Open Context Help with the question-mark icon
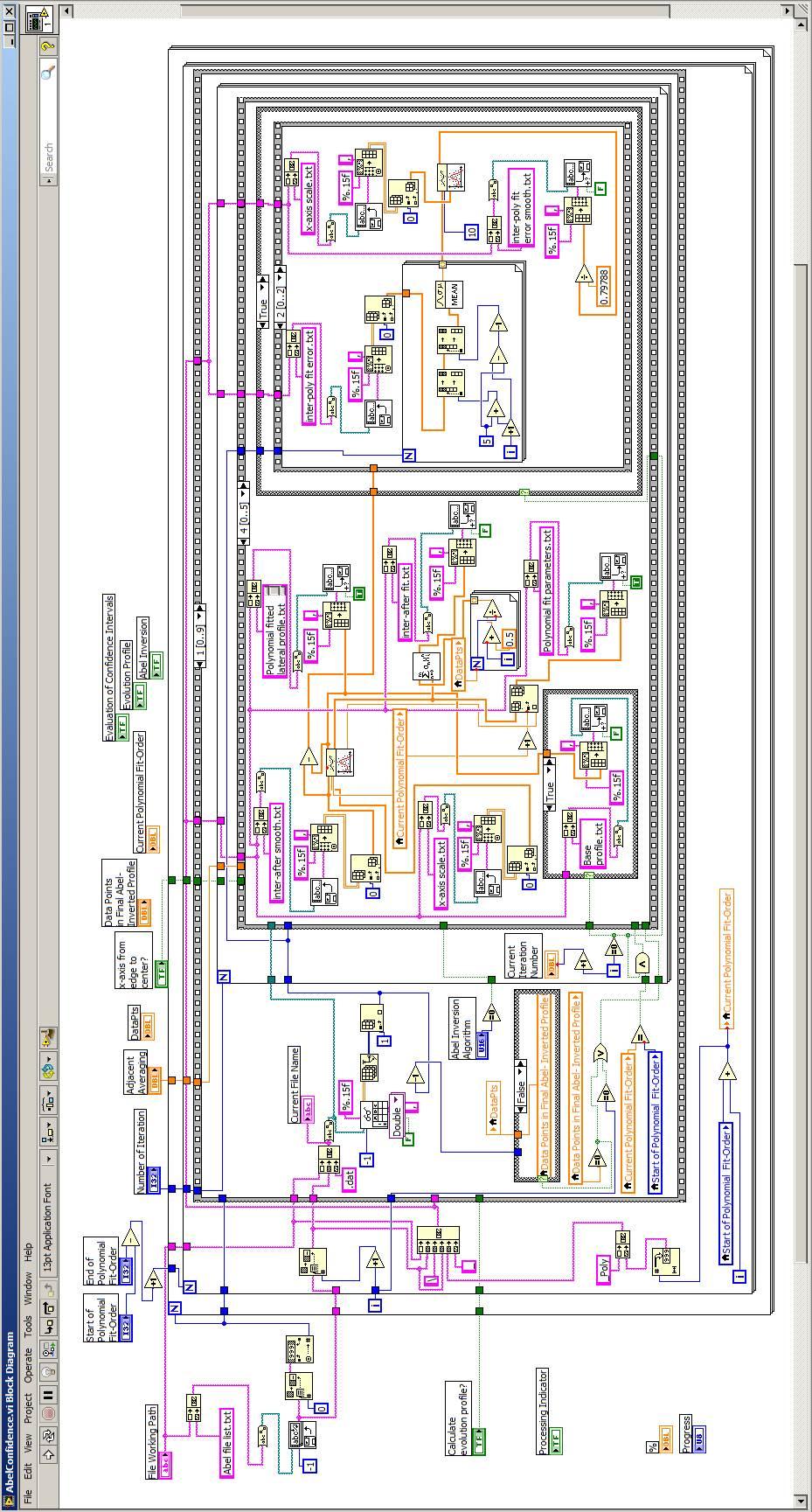The width and height of the screenshot is (812, 1512). [x=48, y=45]
